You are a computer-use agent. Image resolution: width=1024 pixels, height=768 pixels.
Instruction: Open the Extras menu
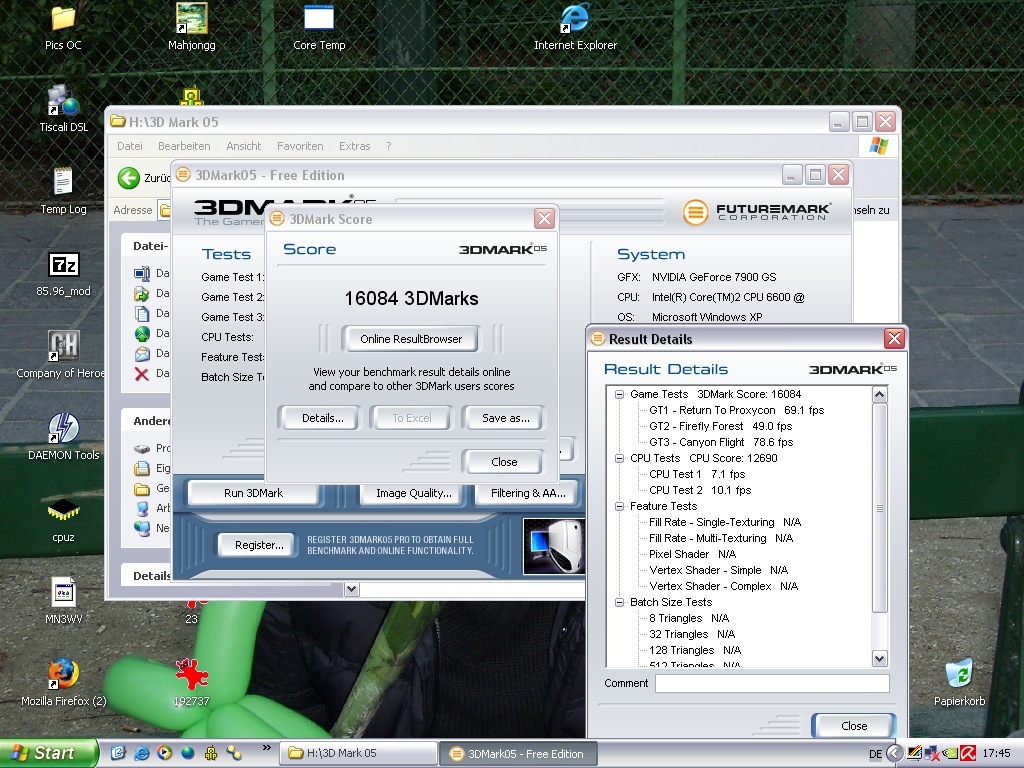click(355, 146)
